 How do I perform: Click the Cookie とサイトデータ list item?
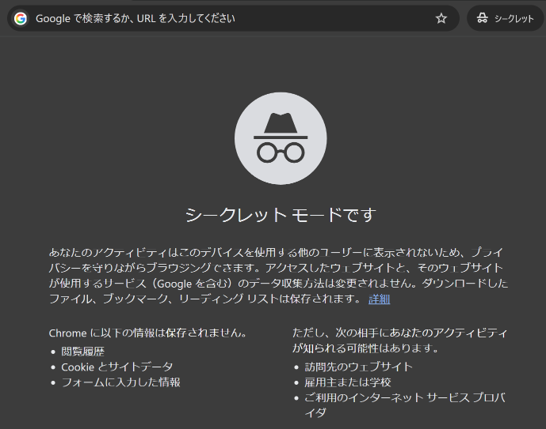[x=117, y=367]
